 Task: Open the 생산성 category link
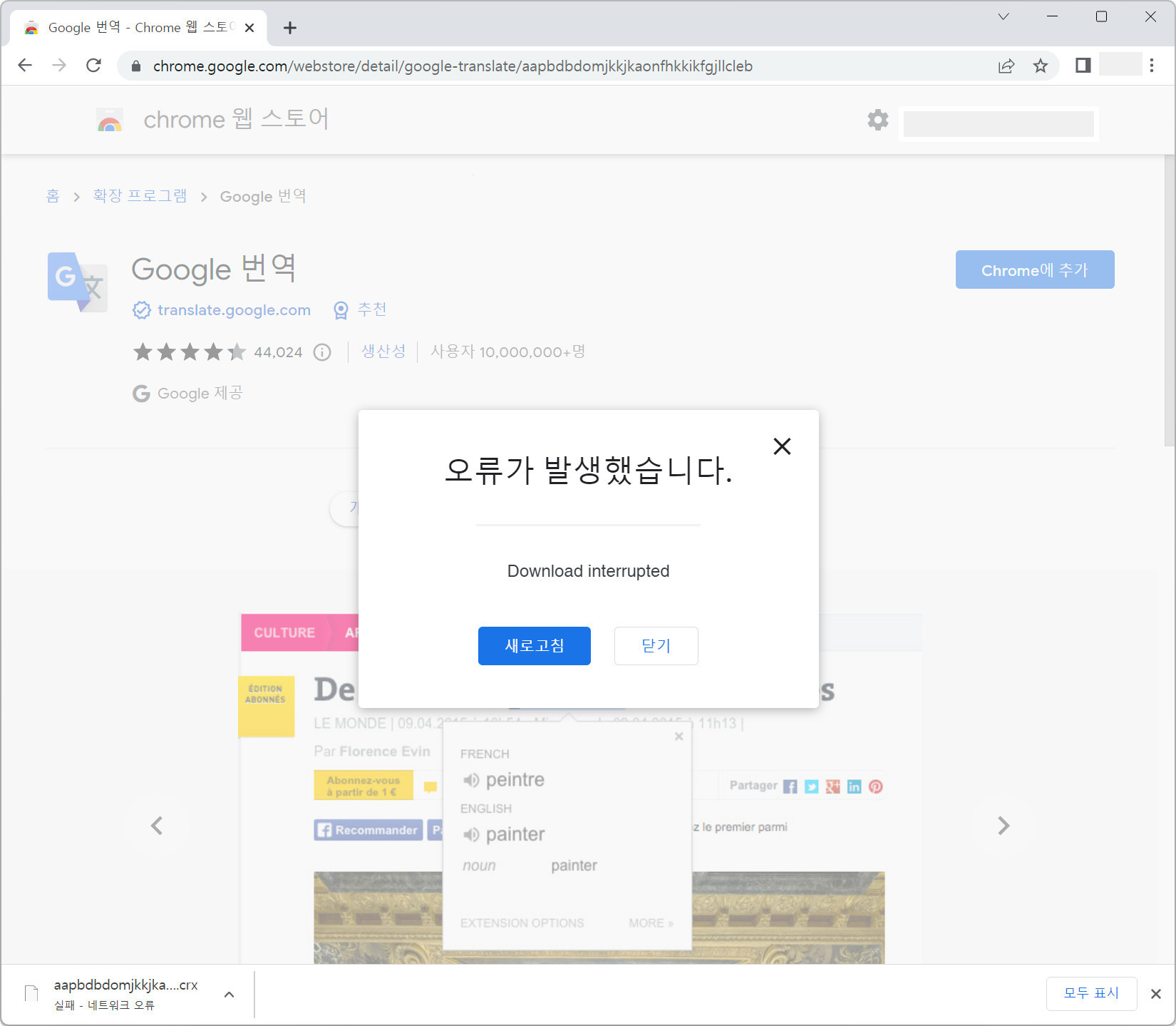pos(383,352)
